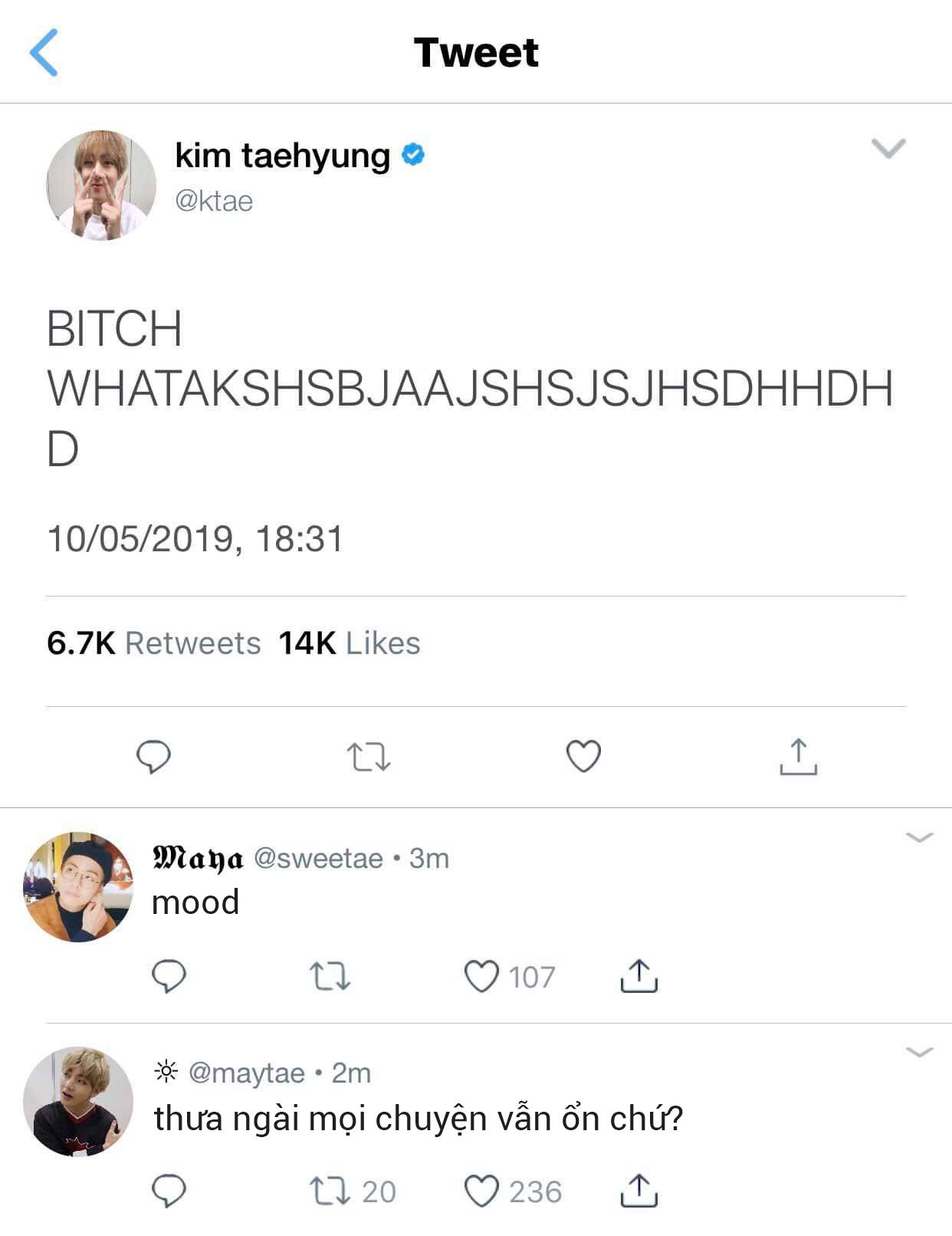Like @maytae's reply with 236 likes

pyautogui.click(x=482, y=1192)
